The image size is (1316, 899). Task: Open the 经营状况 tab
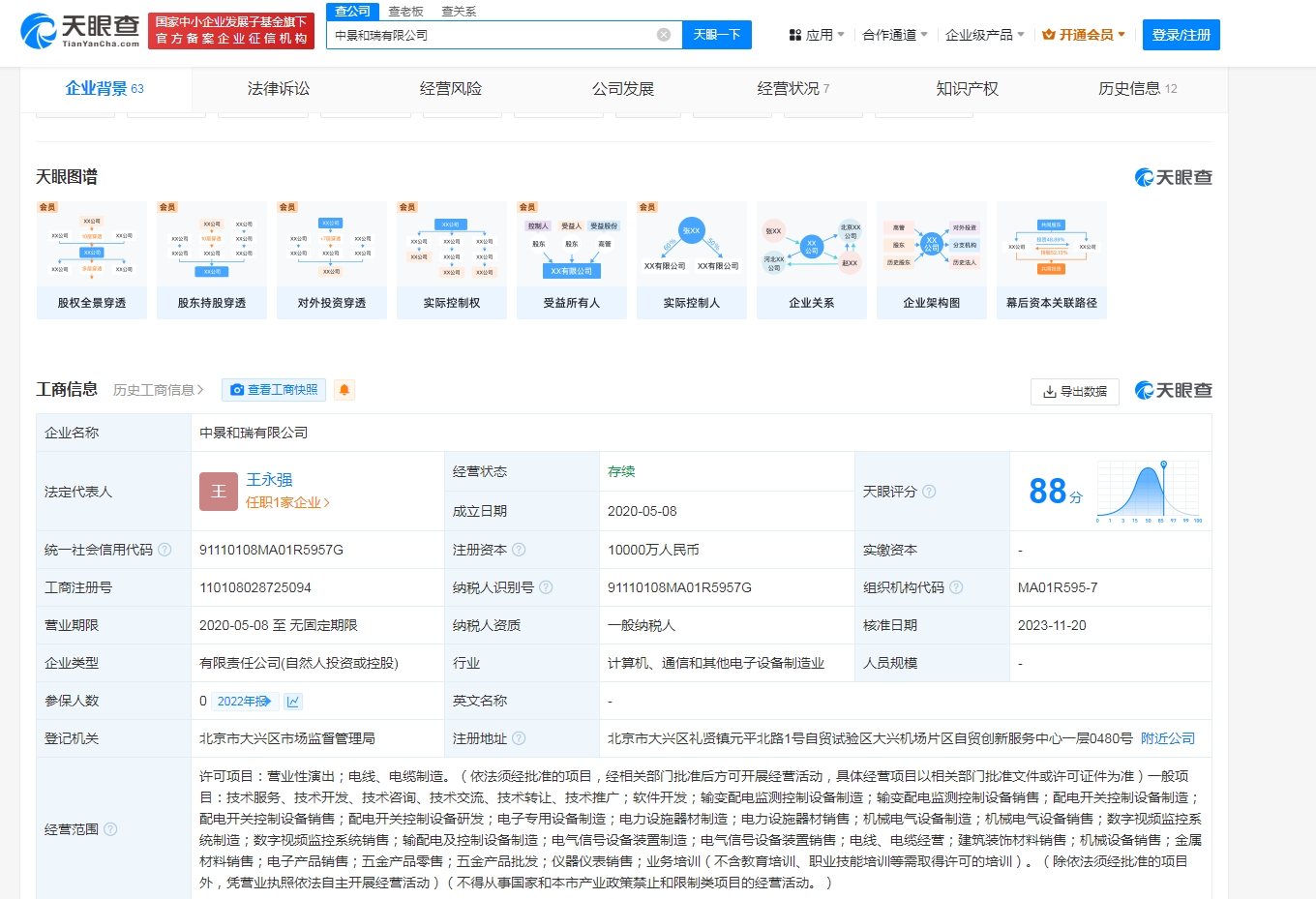[793, 89]
